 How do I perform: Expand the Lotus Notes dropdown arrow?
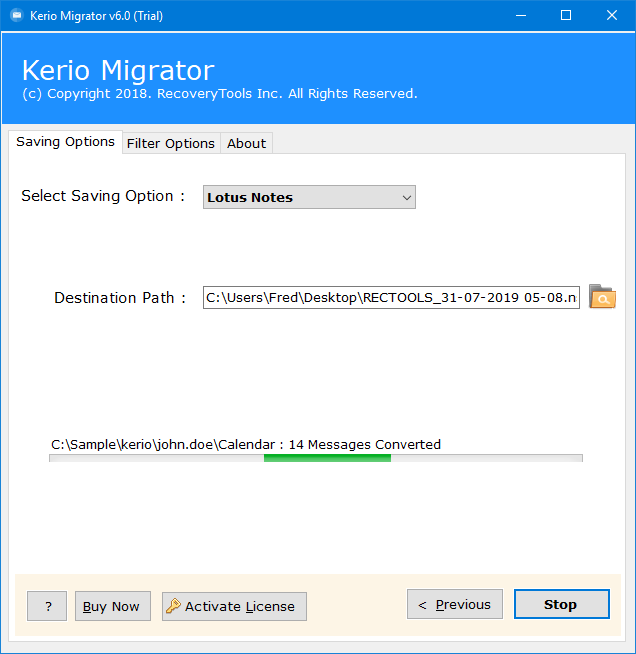coord(407,198)
